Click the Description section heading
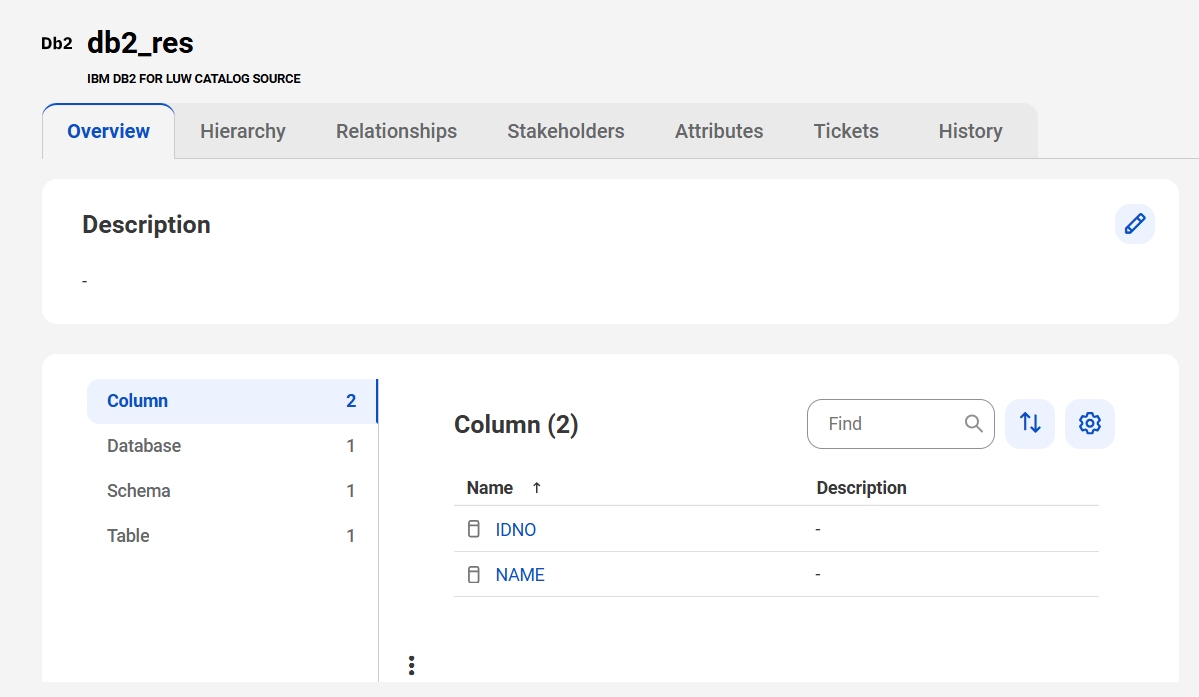Screen dimensions: 1199x697 [146, 225]
